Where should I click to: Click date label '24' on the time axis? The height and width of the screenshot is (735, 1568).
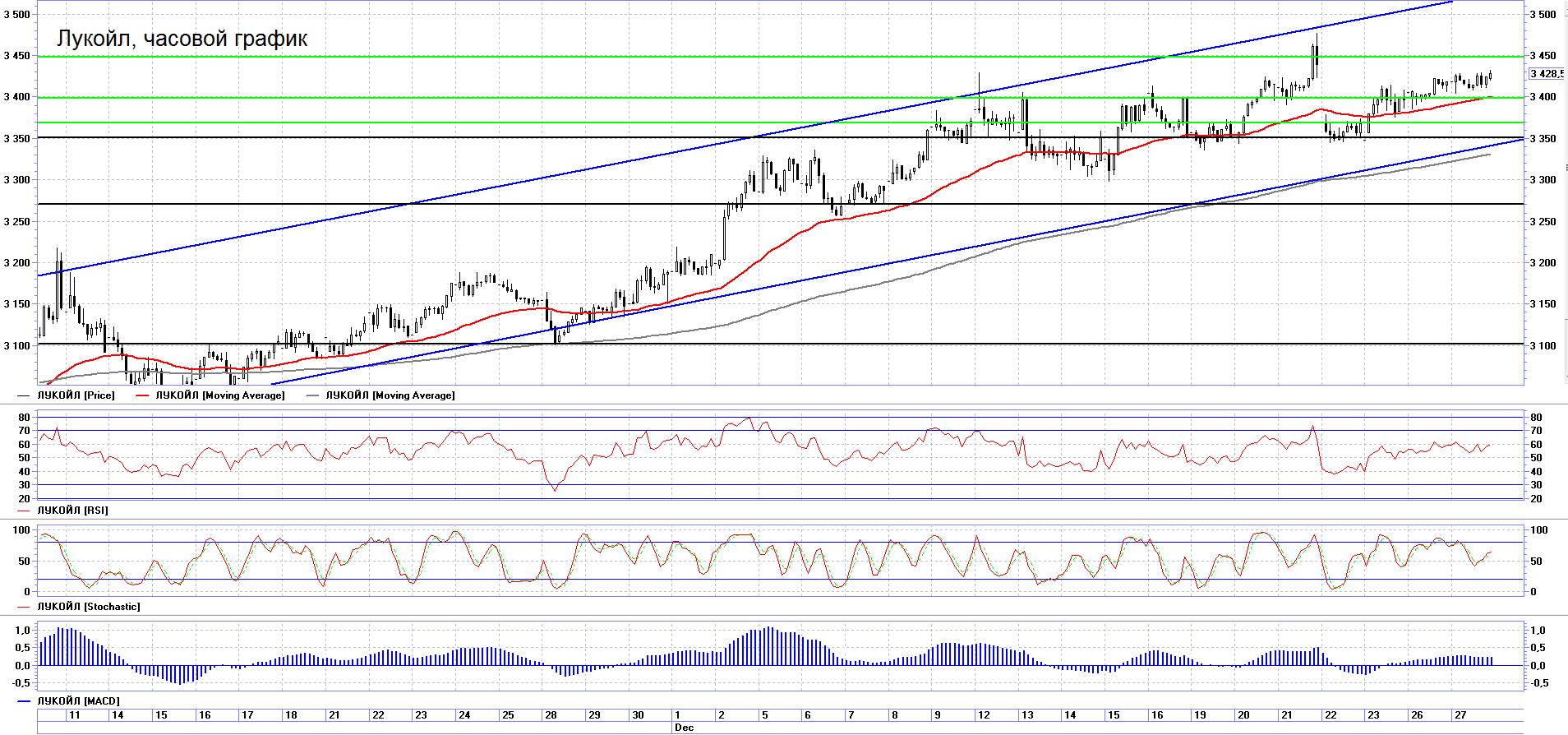click(464, 715)
